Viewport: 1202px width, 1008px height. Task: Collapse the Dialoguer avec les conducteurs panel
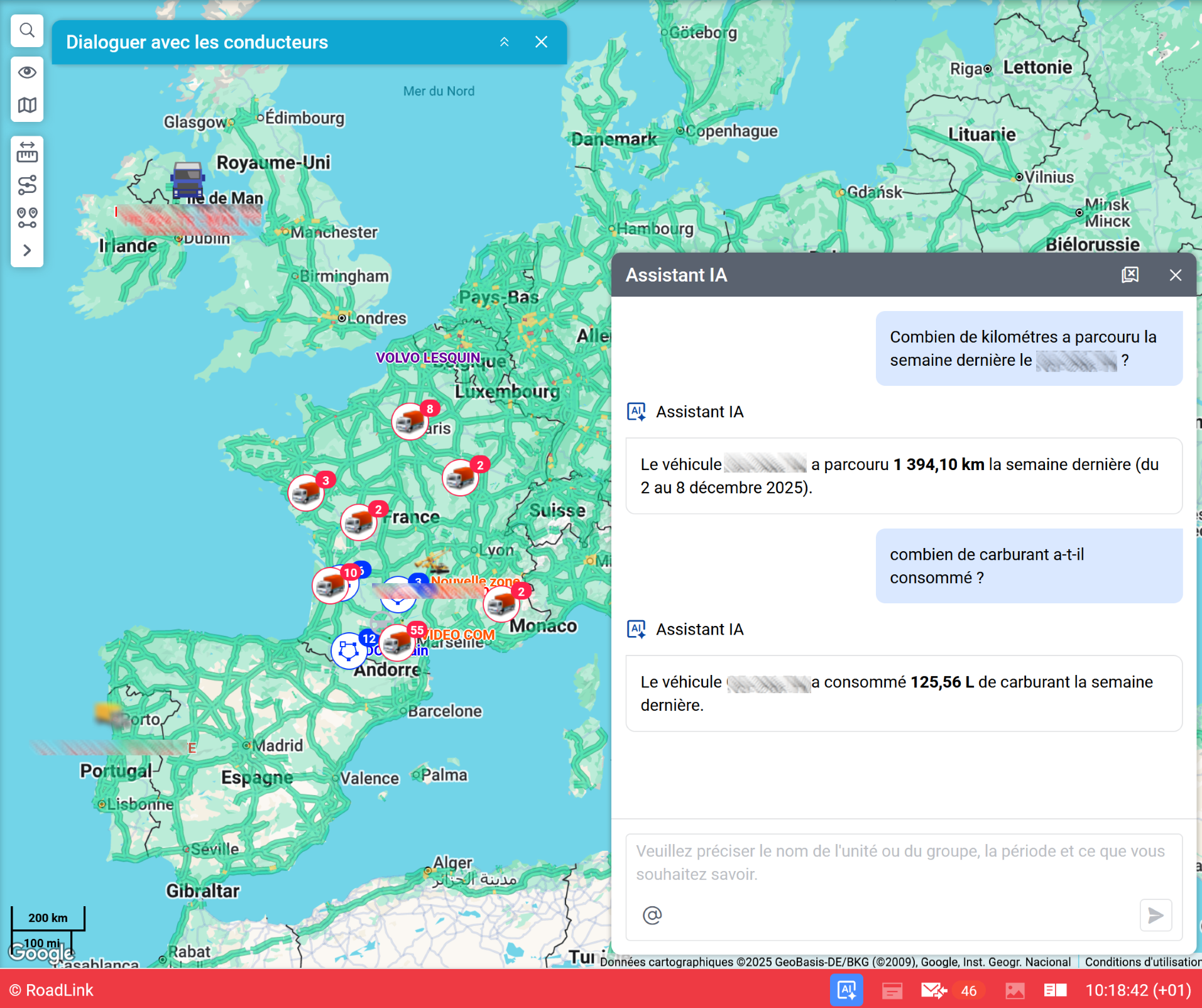tap(504, 42)
